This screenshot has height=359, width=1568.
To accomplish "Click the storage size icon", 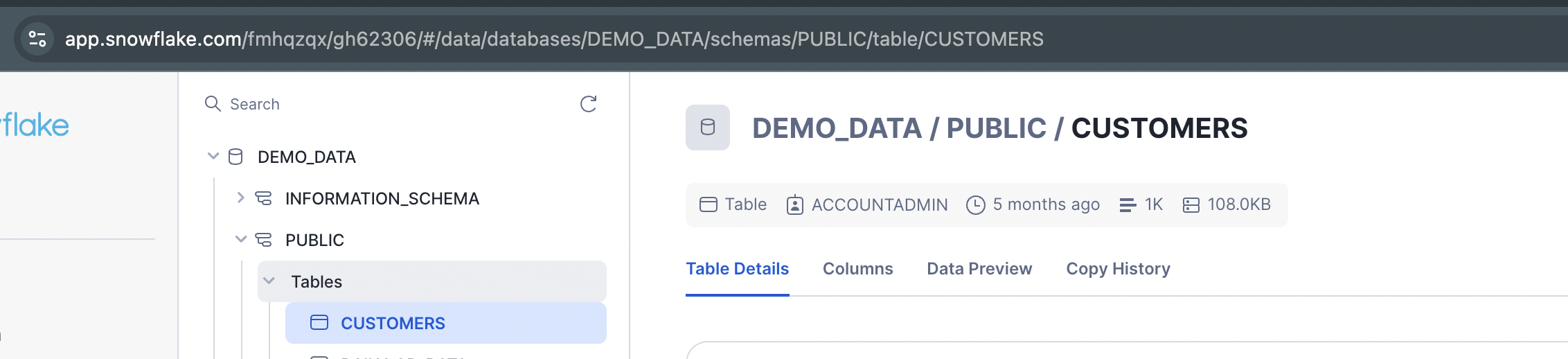I will (x=1191, y=205).
